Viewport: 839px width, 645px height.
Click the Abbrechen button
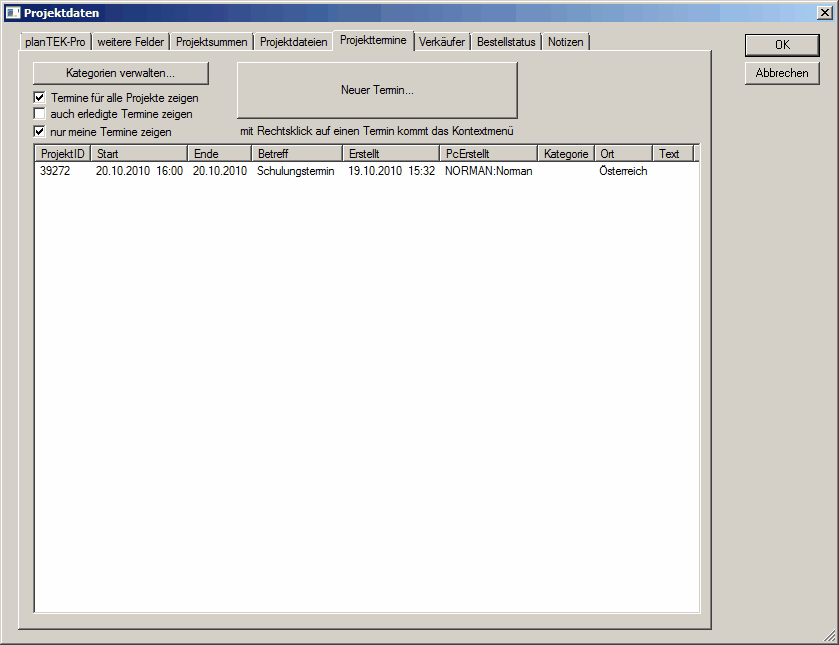point(782,73)
